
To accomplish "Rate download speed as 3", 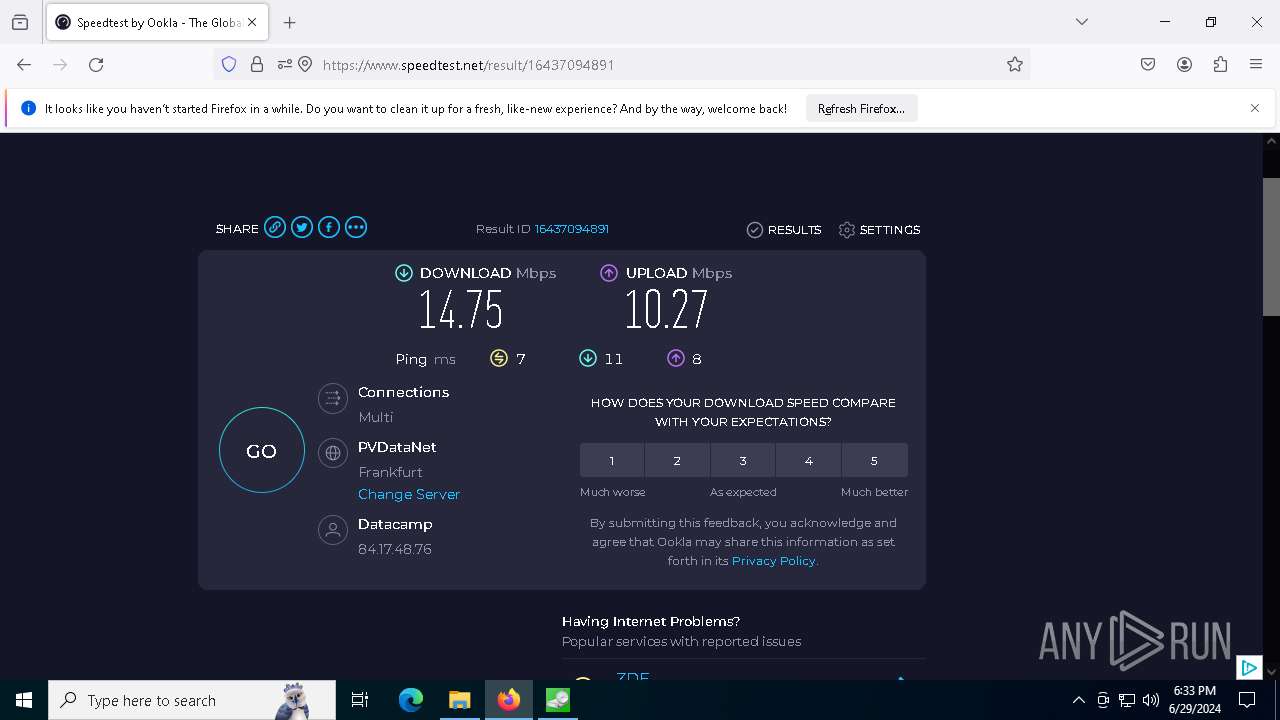I will [743, 461].
